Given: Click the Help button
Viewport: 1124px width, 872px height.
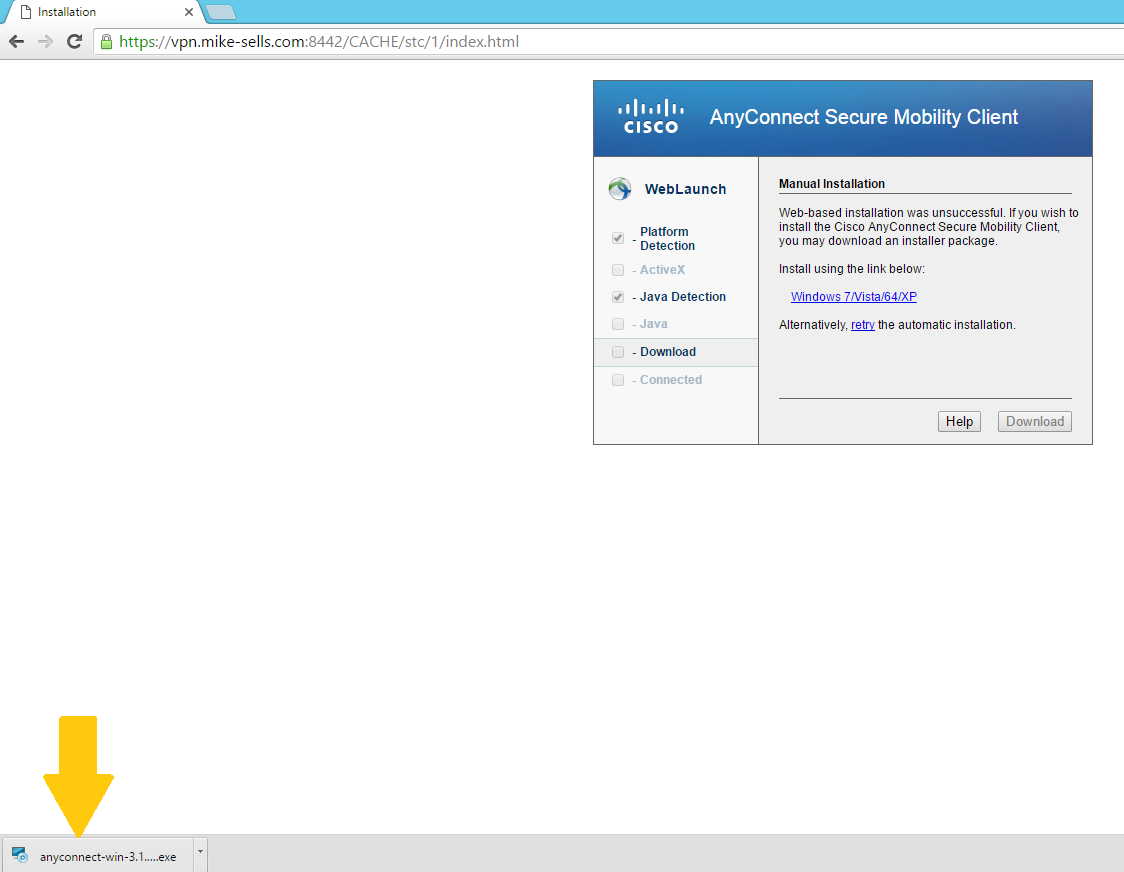Looking at the screenshot, I should point(959,422).
